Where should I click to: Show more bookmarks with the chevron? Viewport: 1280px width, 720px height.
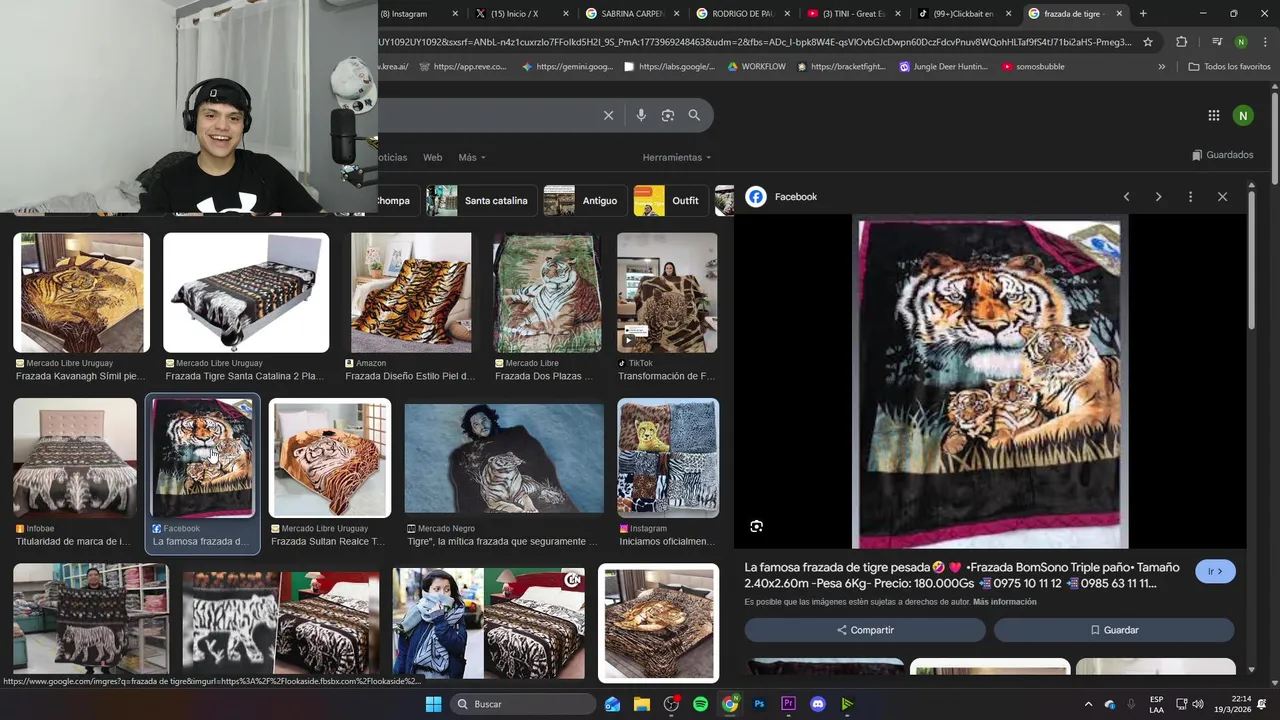point(1161,67)
